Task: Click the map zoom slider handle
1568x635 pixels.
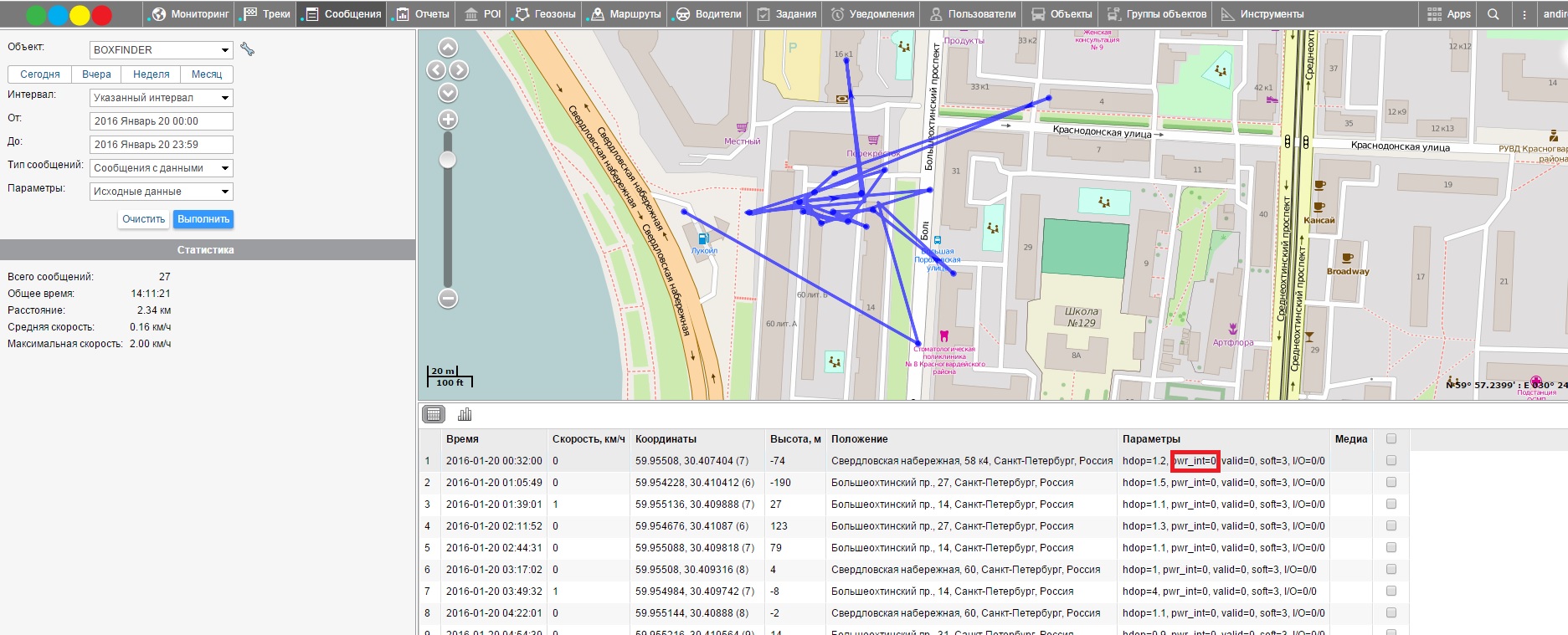Action: [448, 160]
